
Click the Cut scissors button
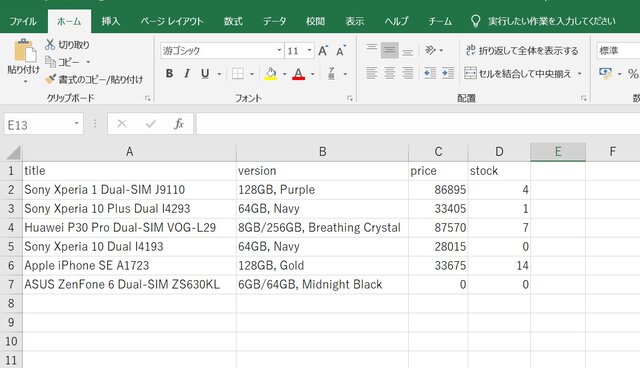pos(67,44)
